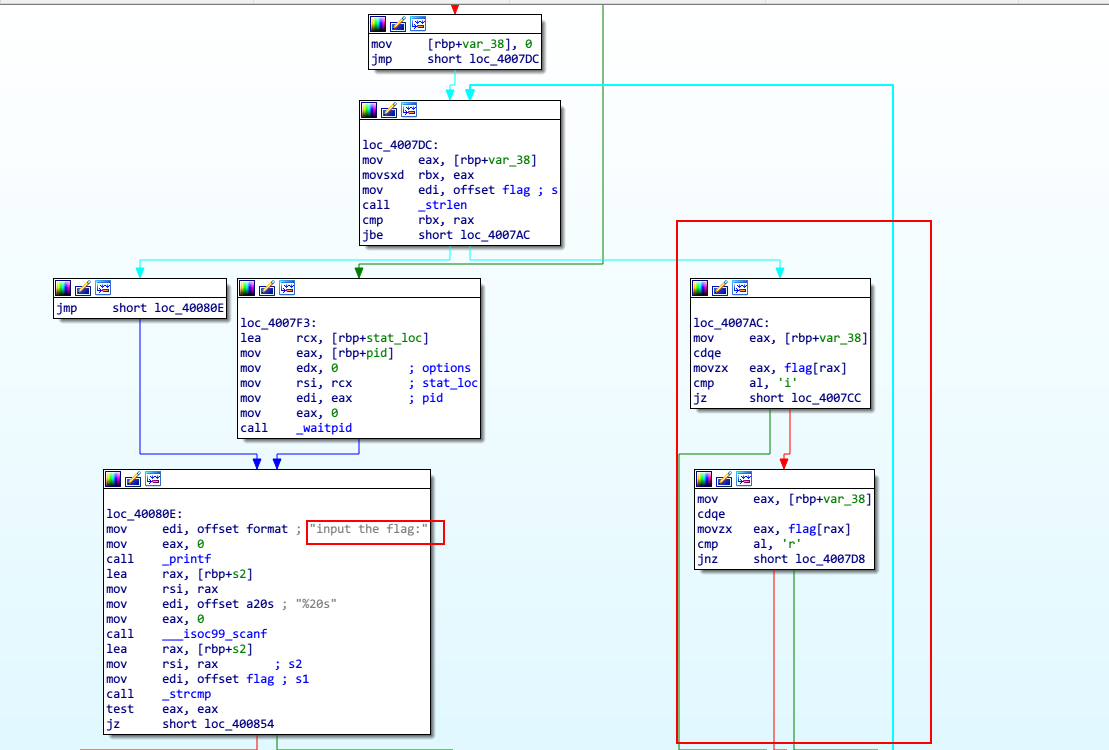Click the _waitpid call target

[324, 428]
